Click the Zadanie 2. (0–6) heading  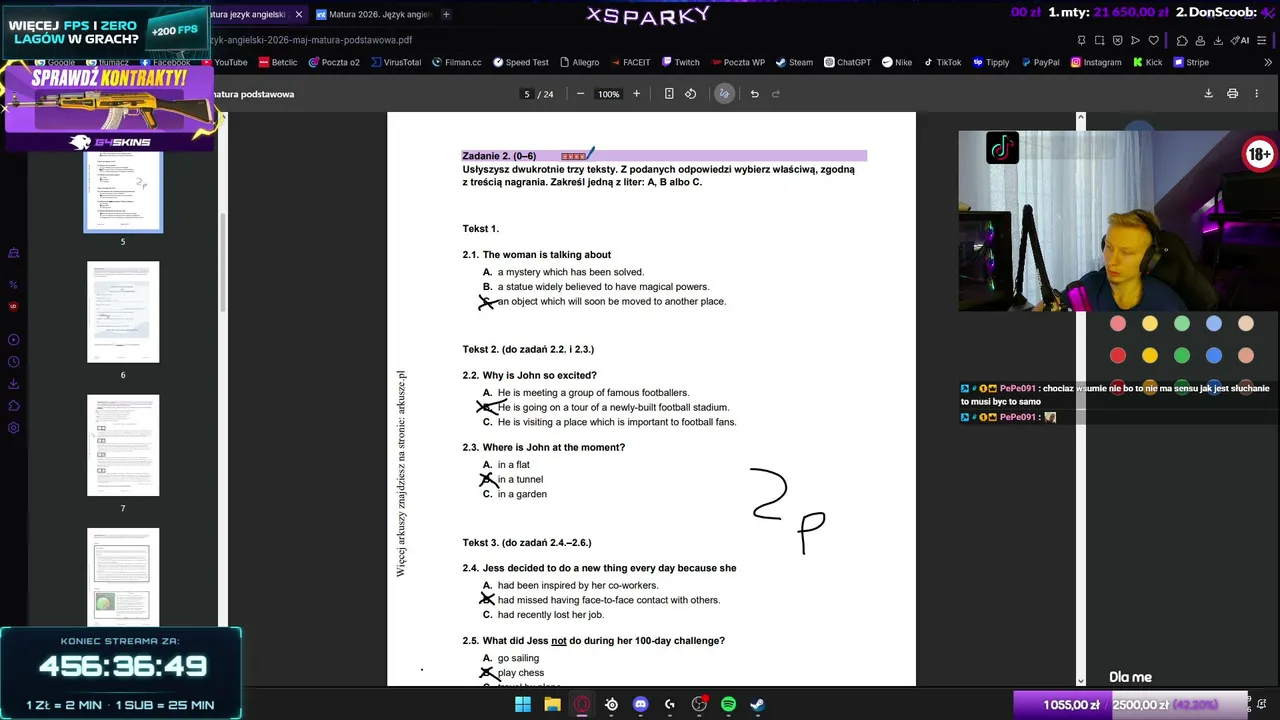point(499,156)
